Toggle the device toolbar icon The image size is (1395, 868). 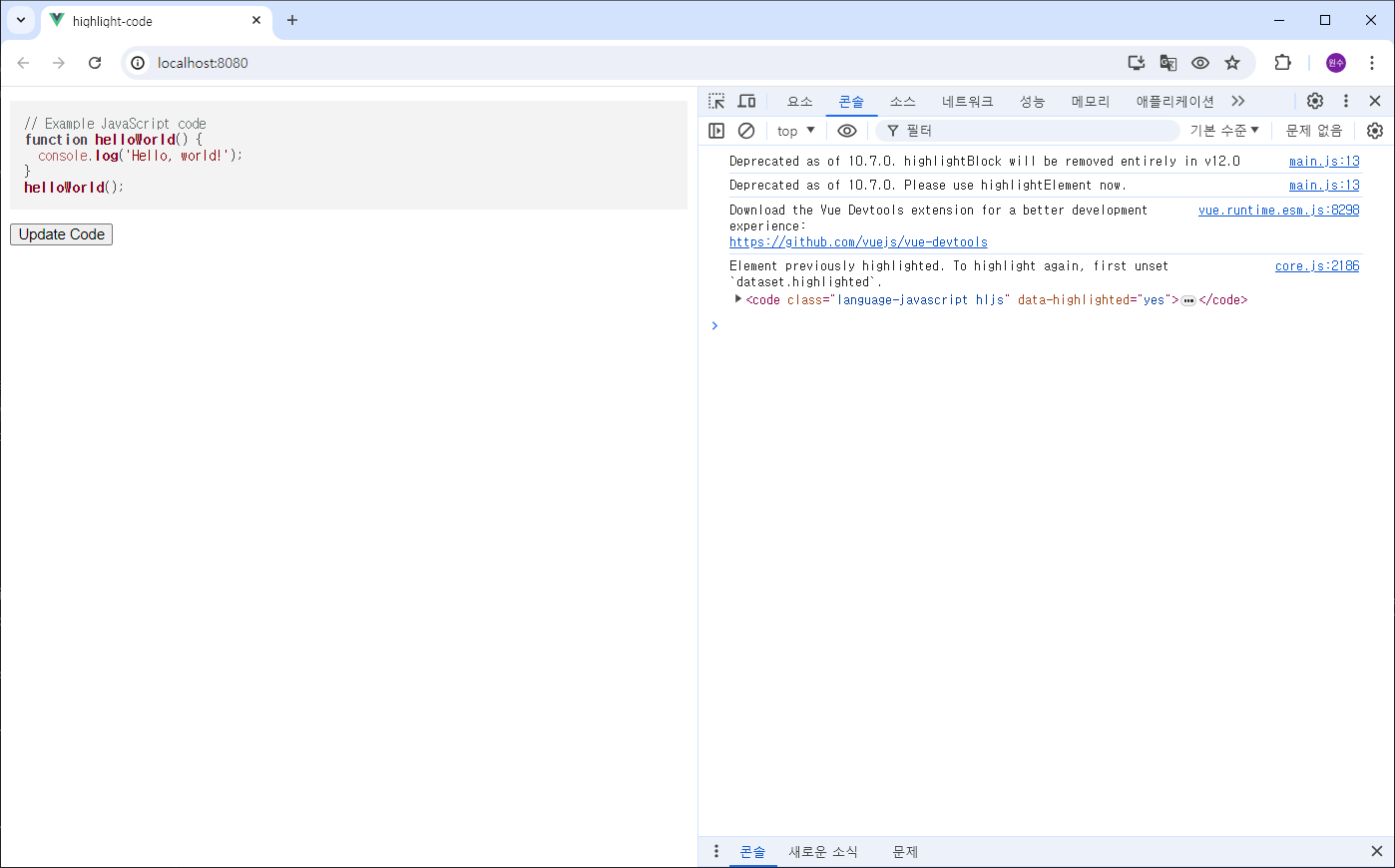point(746,101)
